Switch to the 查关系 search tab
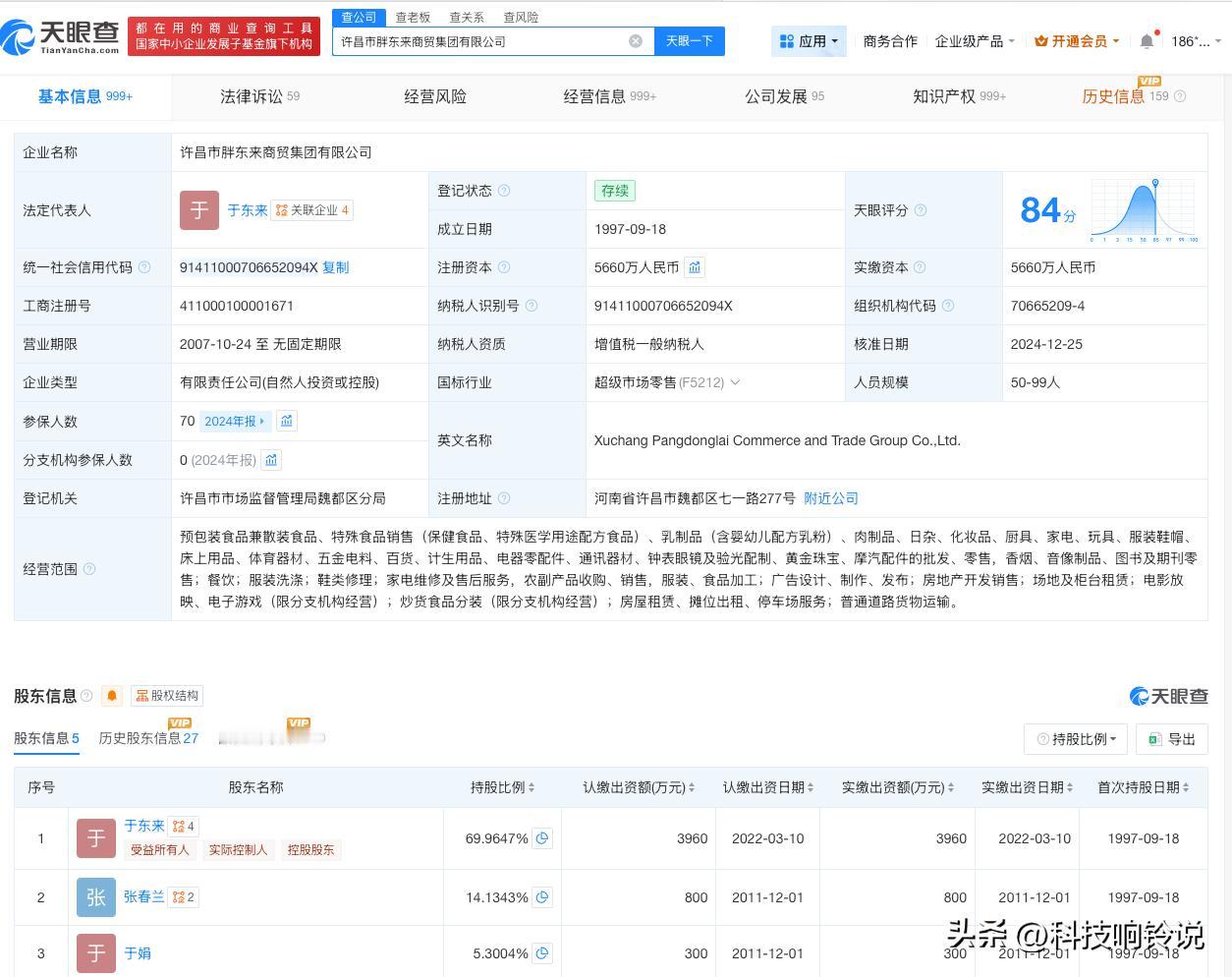 point(467,18)
